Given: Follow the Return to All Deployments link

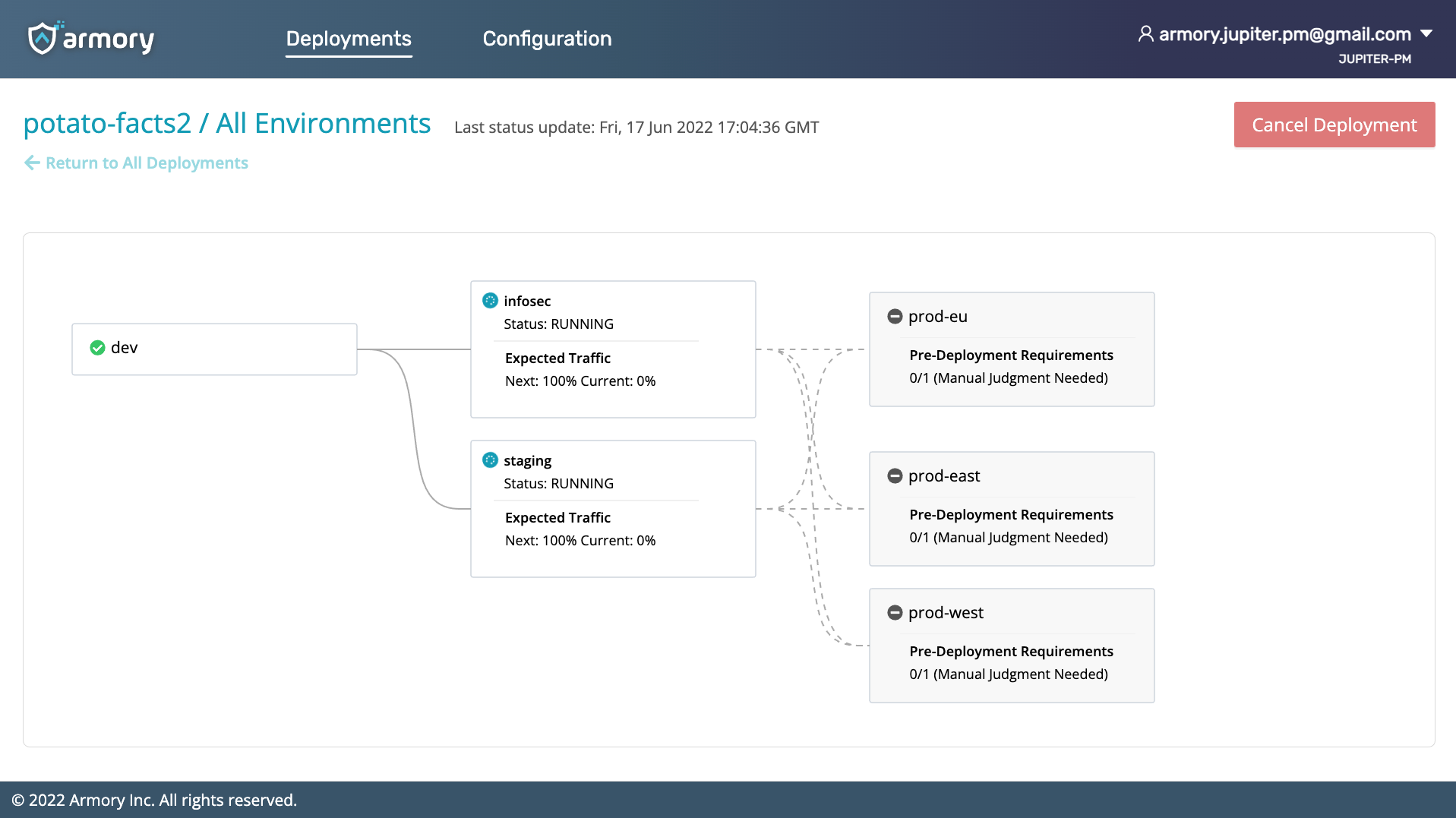Looking at the screenshot, I should click(x=147, y=163).
